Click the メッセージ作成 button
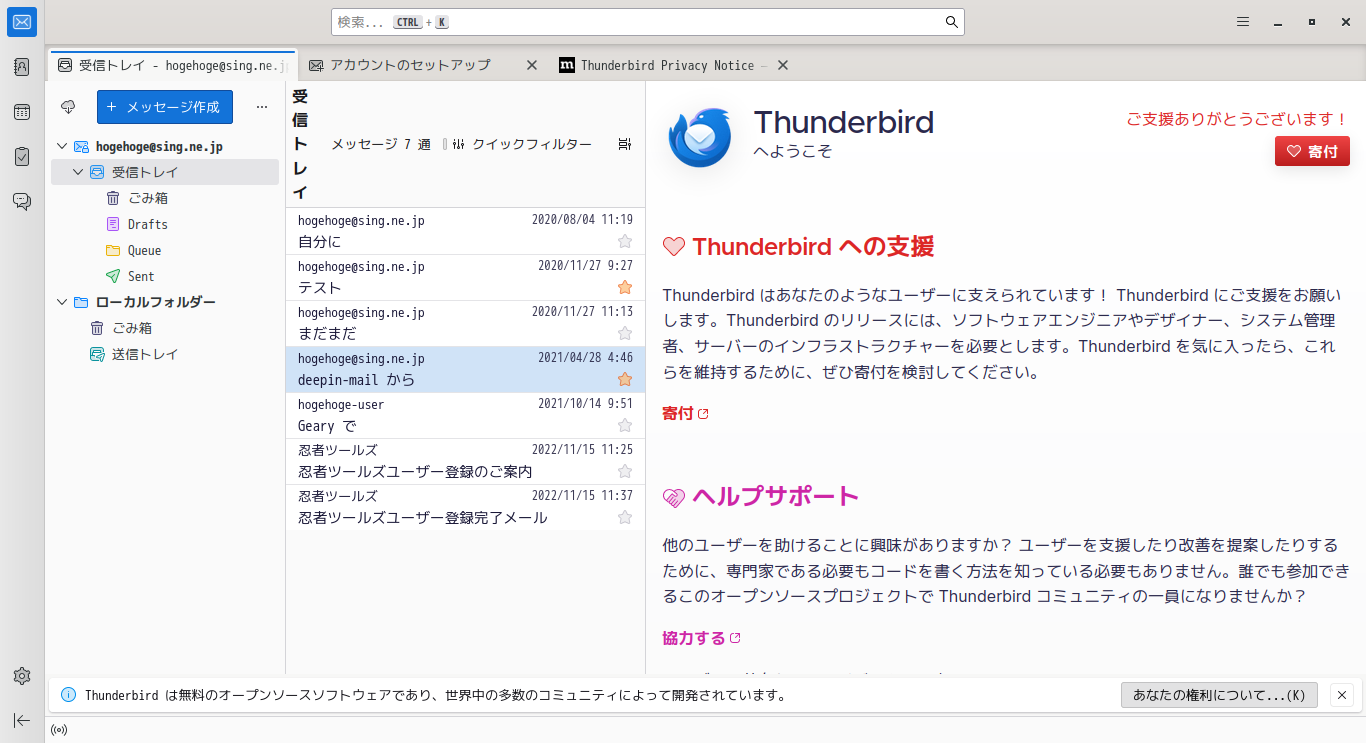Image resolution: width=1366 pixels, height=743 pixels. [165, 107]
